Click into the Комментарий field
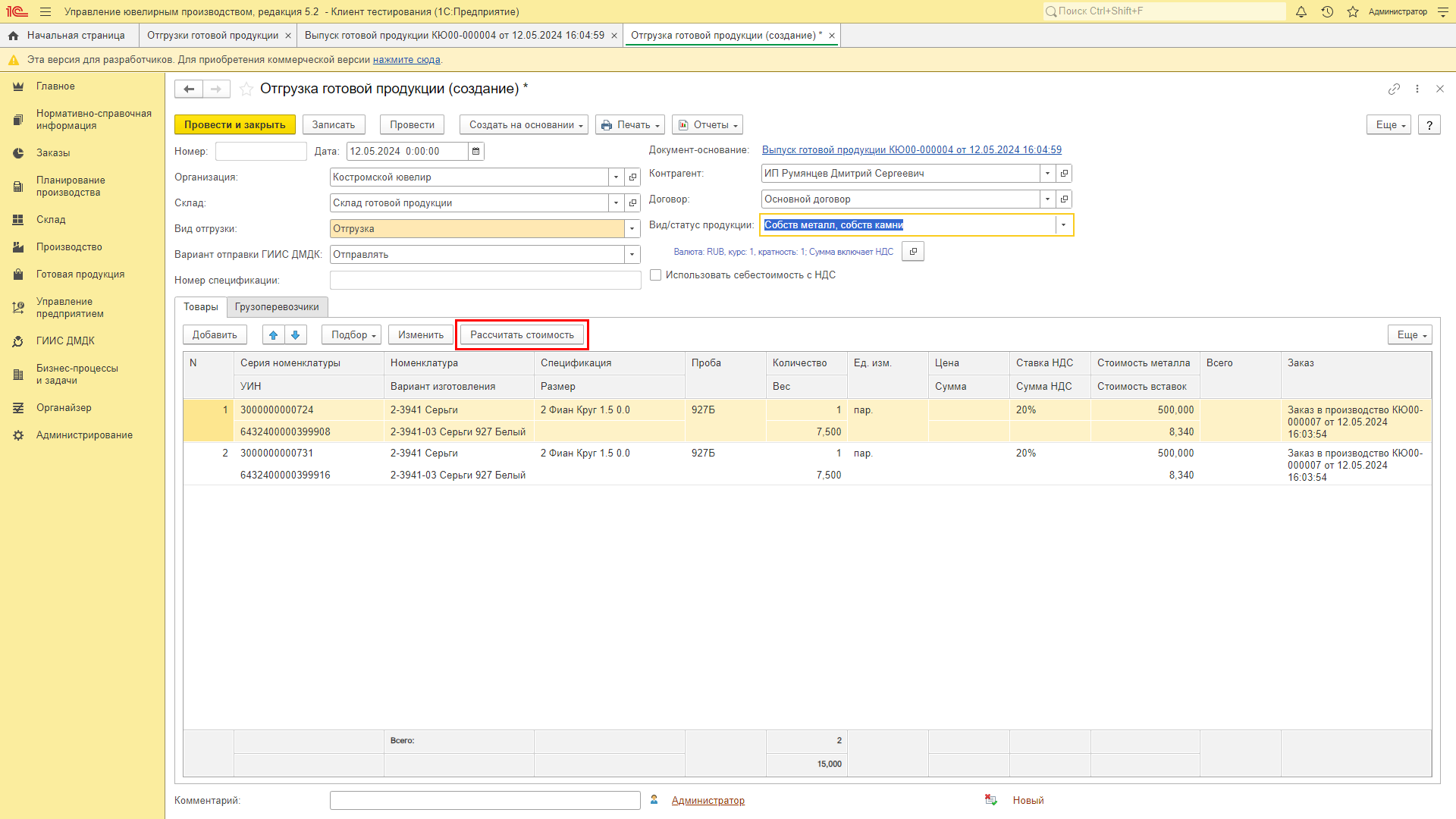The image size is (1456, 819). [x=485, y=800]
